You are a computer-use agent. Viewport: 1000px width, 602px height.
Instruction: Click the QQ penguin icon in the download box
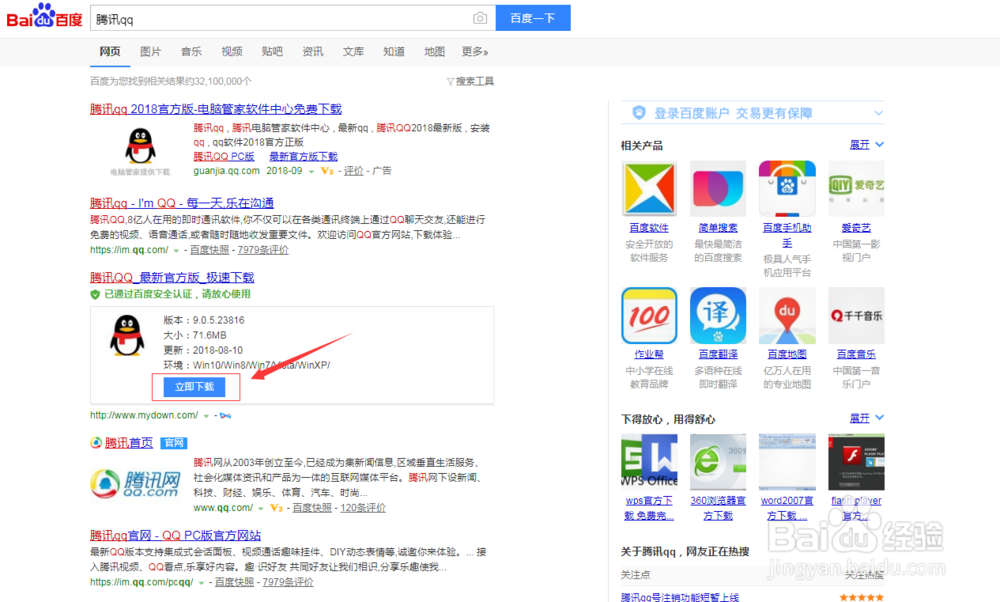(128, 335)
